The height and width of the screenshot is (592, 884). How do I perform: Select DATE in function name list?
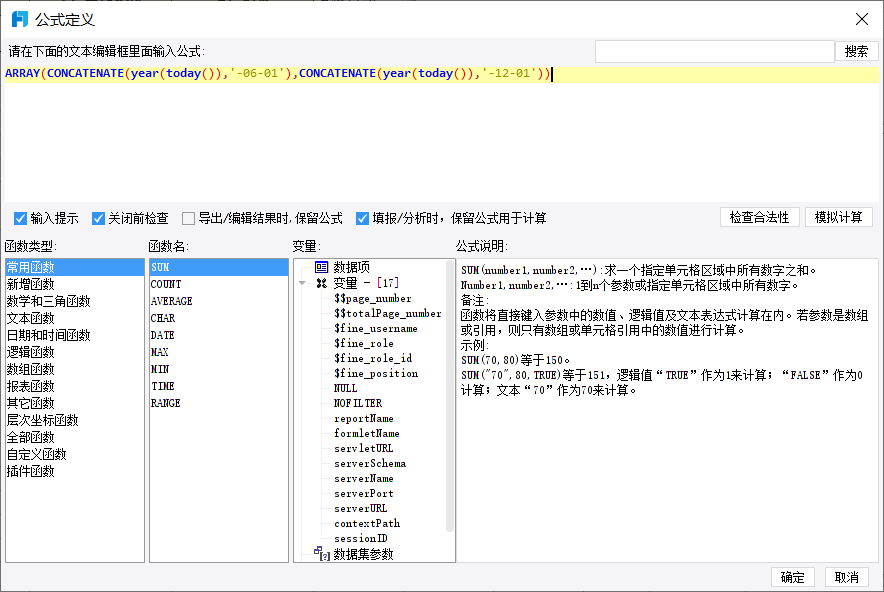click(x=219, y=335)
